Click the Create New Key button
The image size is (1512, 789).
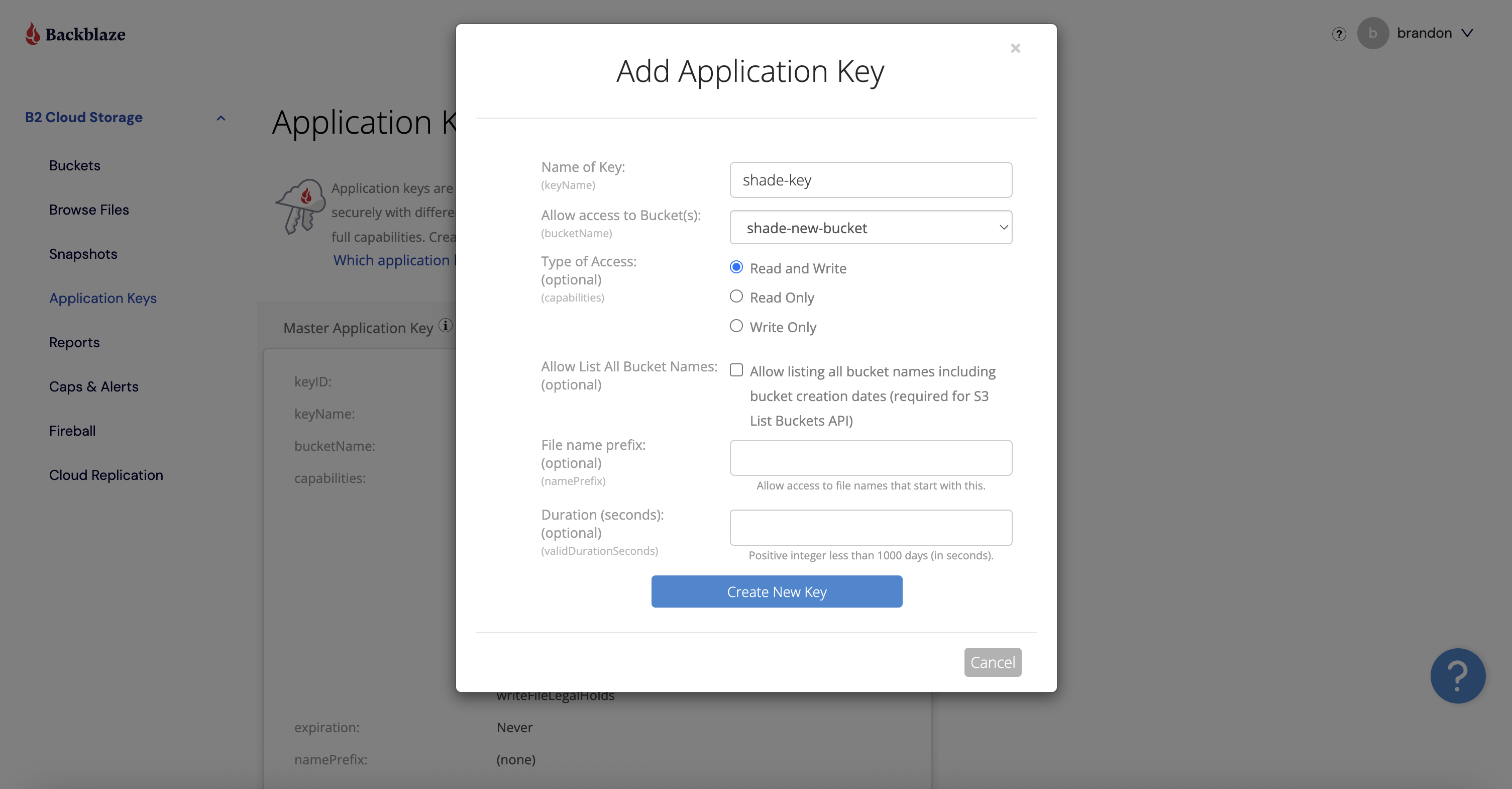pos(777,592)
